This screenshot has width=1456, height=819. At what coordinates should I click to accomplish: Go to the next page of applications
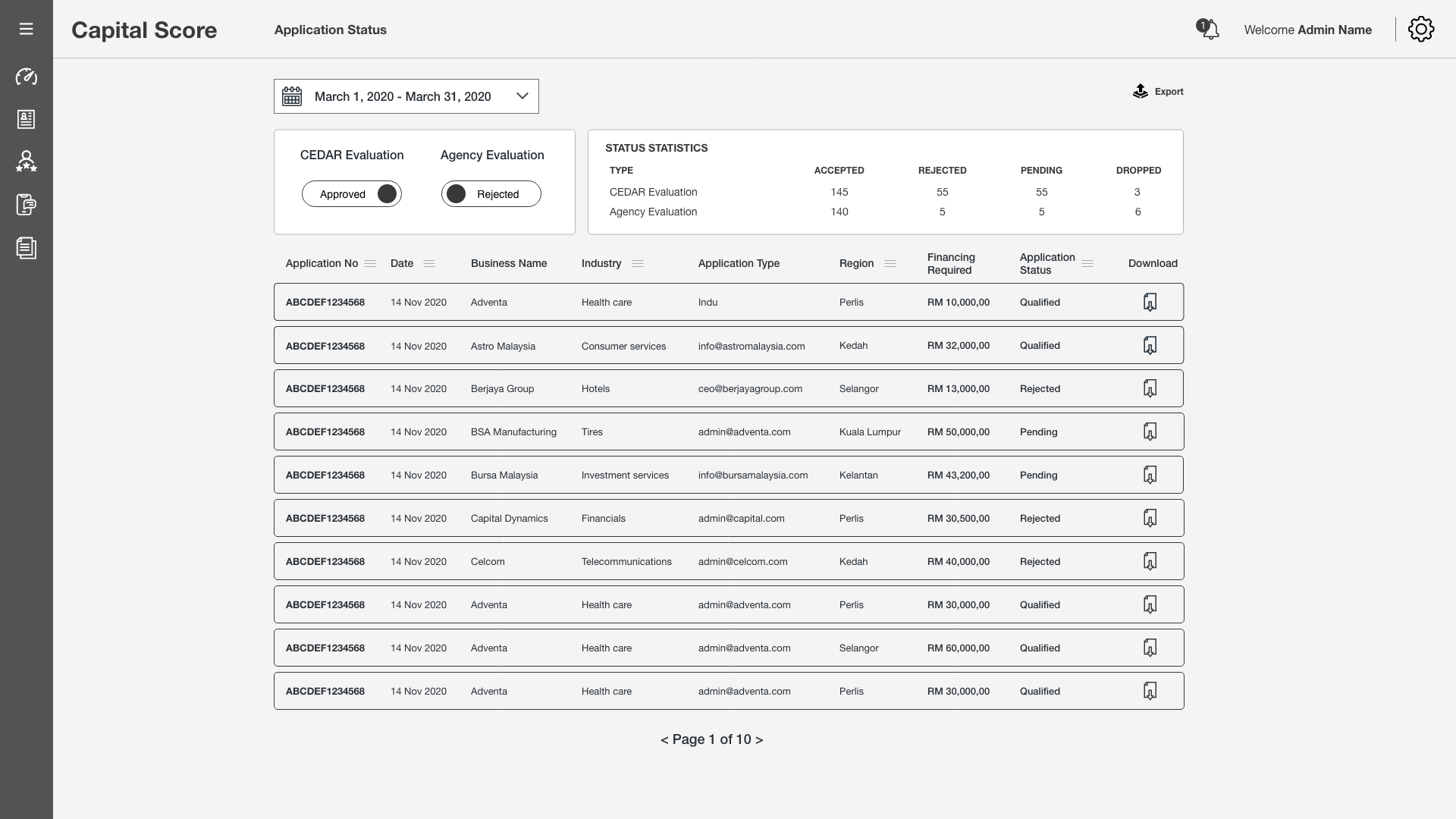[758, 739]
